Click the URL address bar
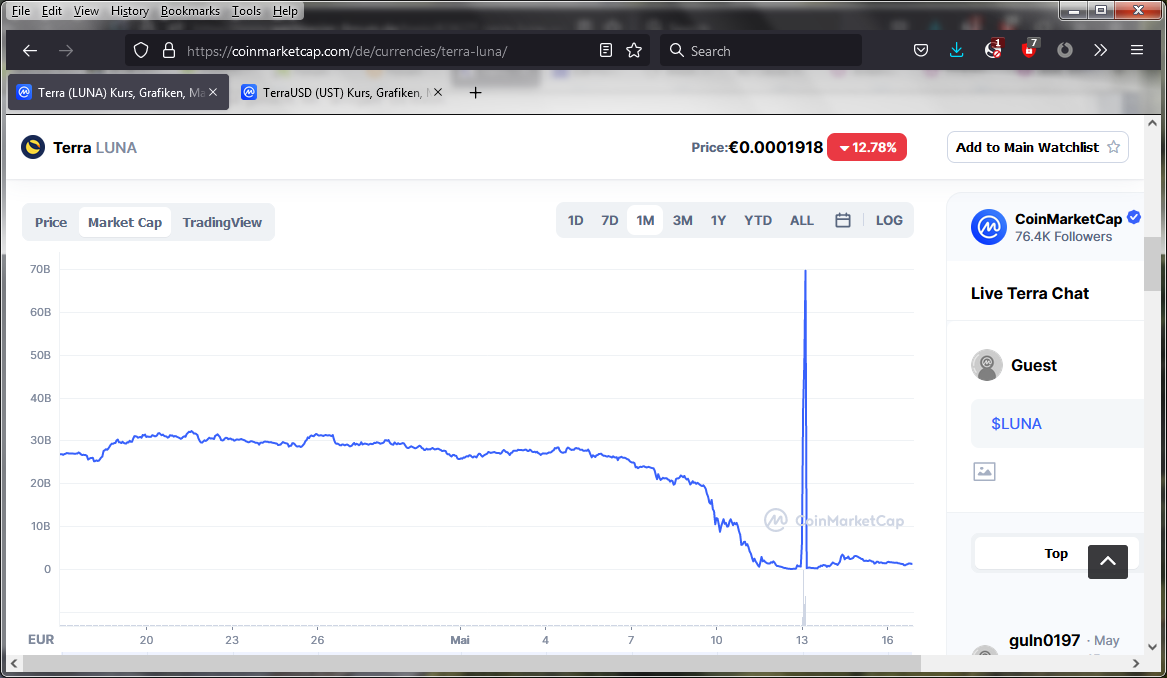Viewport: 1167px width, 678px height. click(387, 51)
